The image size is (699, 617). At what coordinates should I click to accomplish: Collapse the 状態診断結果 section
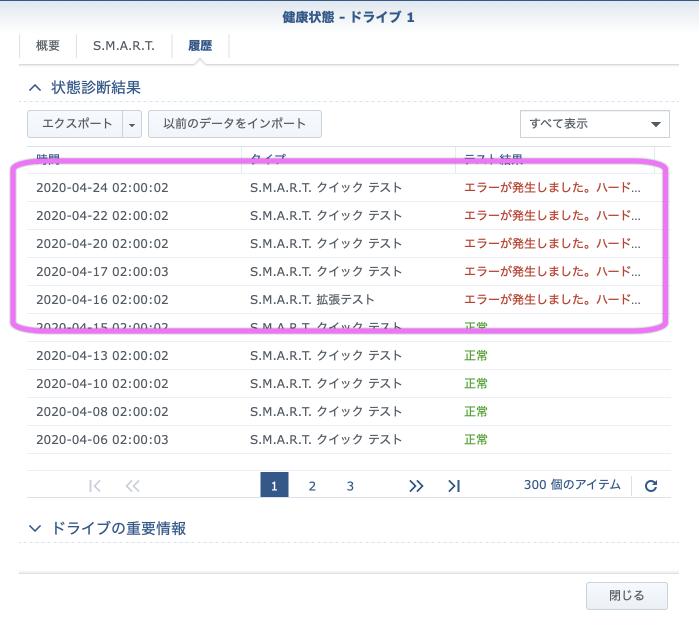(36, 88)
